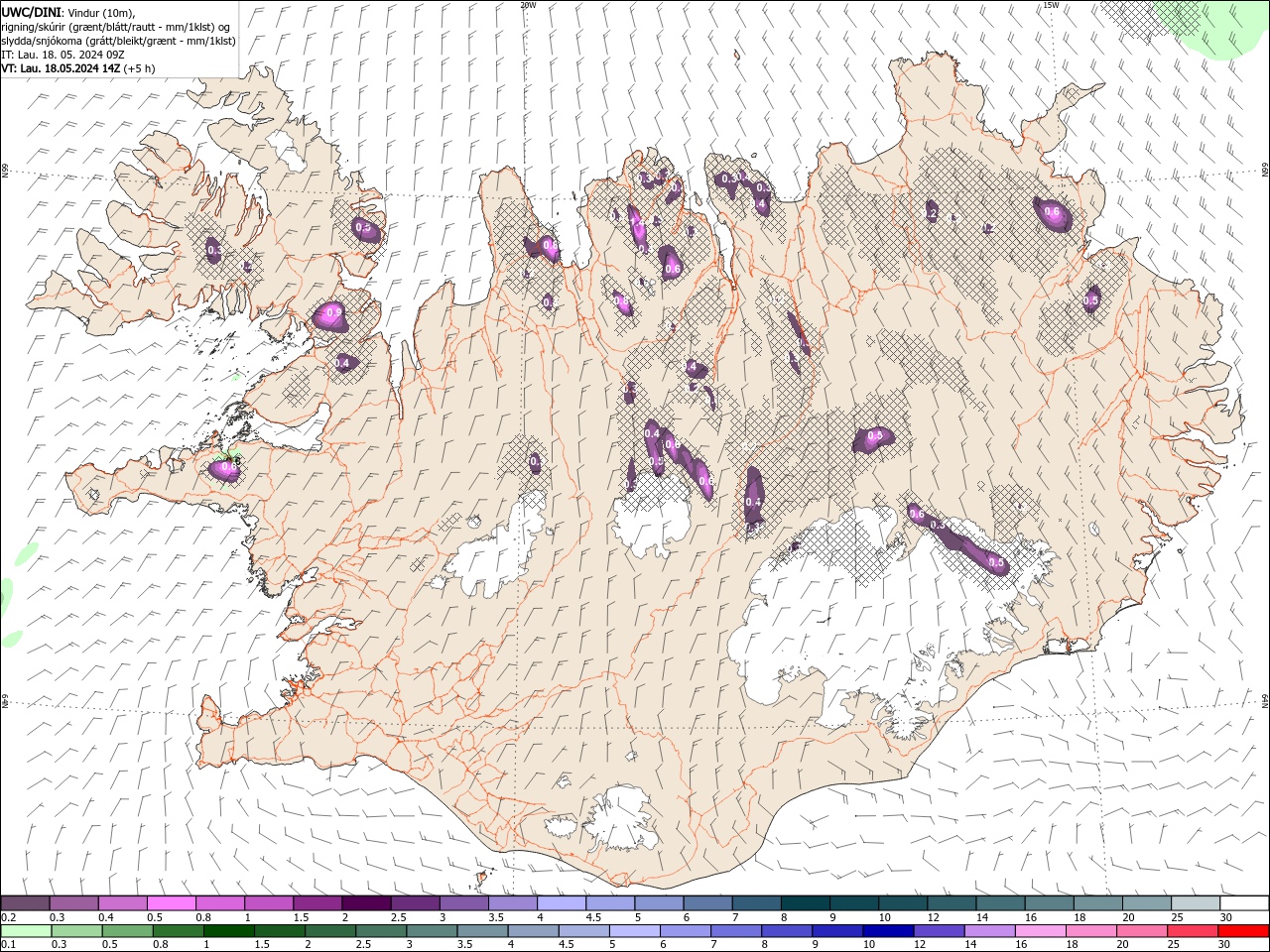Click the bright pink 0.5 swatch in top legend row
Image resolution: width=1270 pixels, height=952 pixels.
(171, 903)
